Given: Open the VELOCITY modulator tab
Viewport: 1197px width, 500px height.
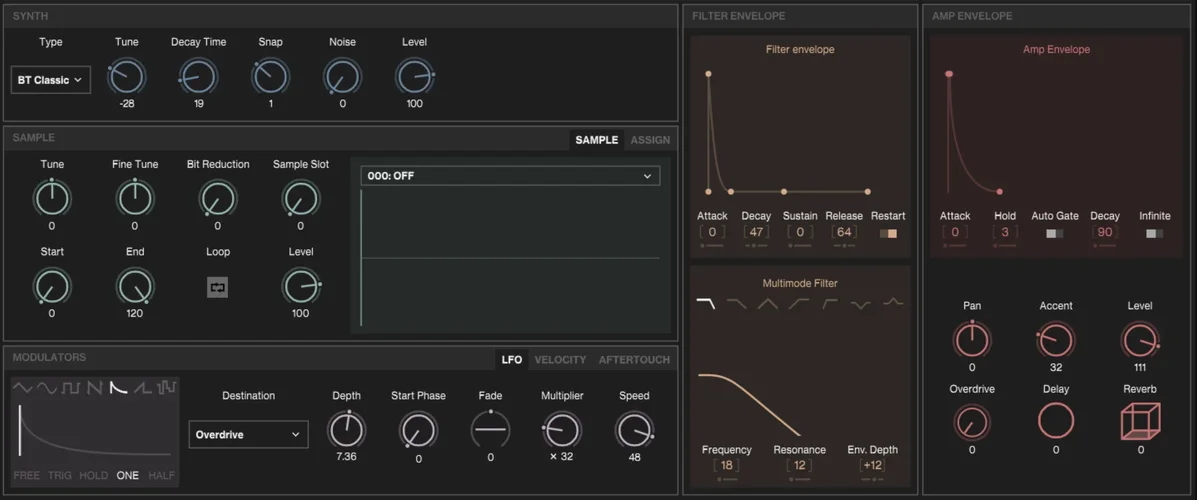Looking at the screenshot, I should [x=560, y=360].
